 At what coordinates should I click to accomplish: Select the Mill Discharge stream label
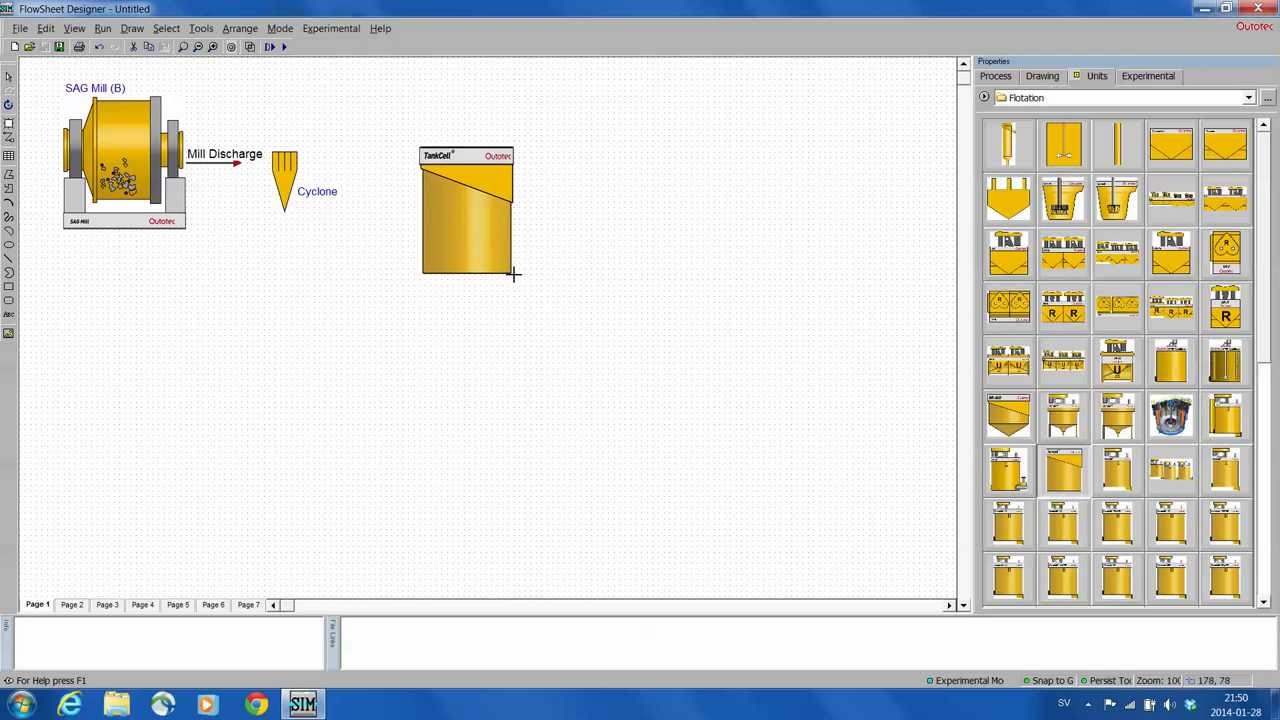tap(225, 154)
